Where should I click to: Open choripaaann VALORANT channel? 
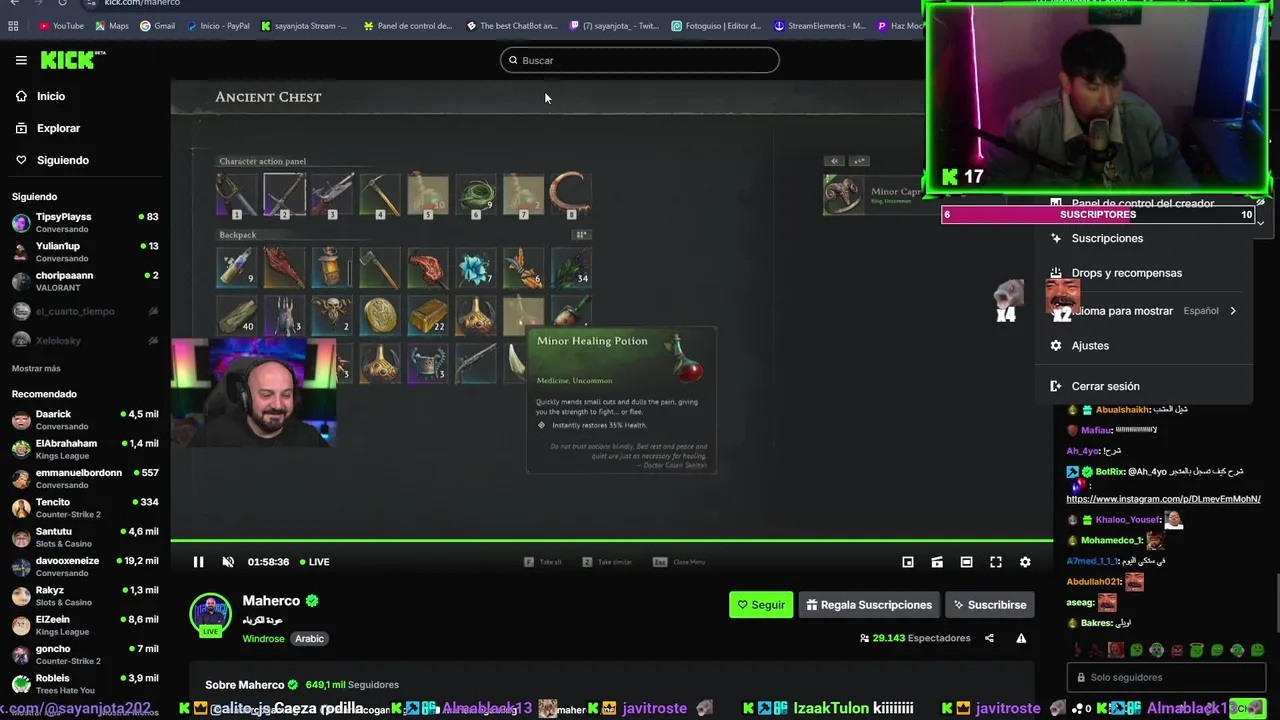[85, 281]
